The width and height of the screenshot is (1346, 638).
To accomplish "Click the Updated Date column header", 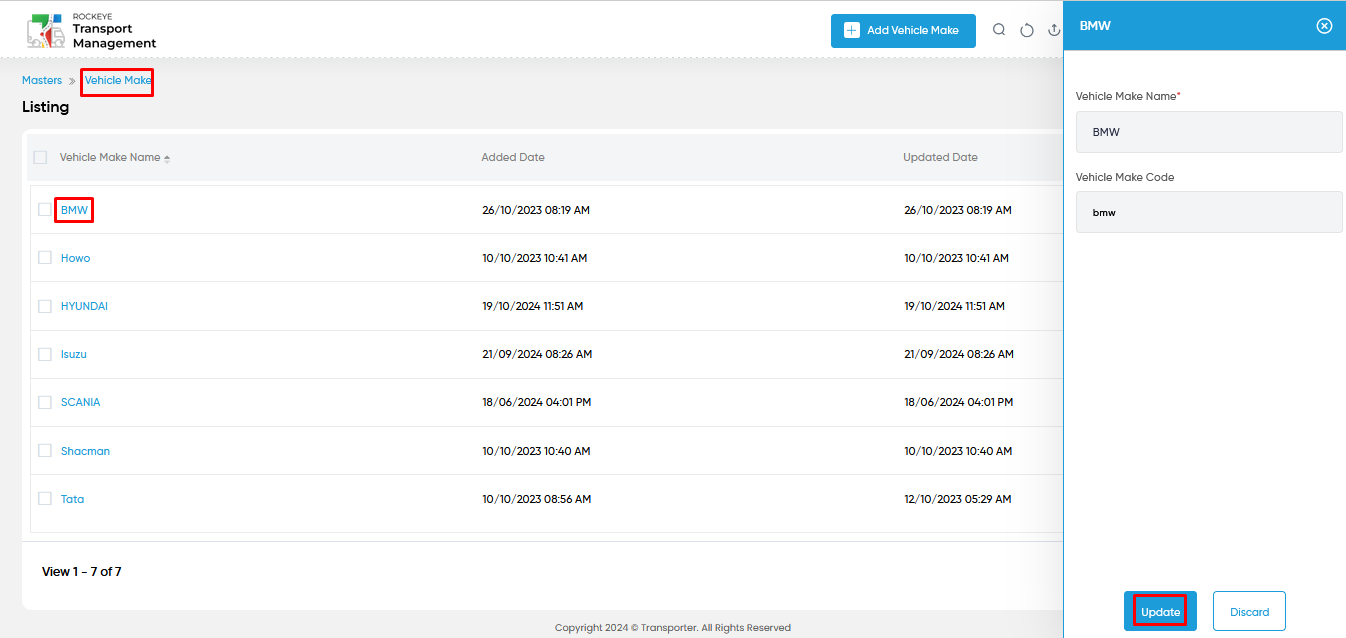I will pos(940,157).
